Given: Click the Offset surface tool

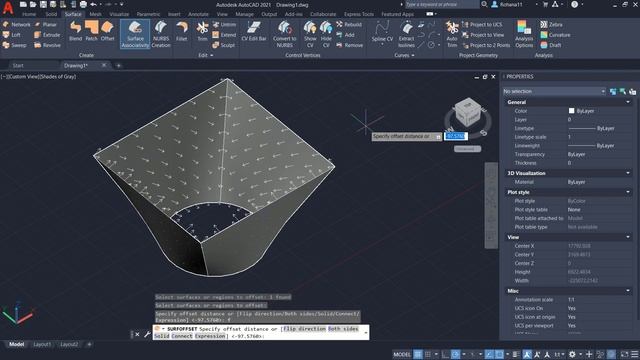Looking at the screenshot, I should coord(107,31).
